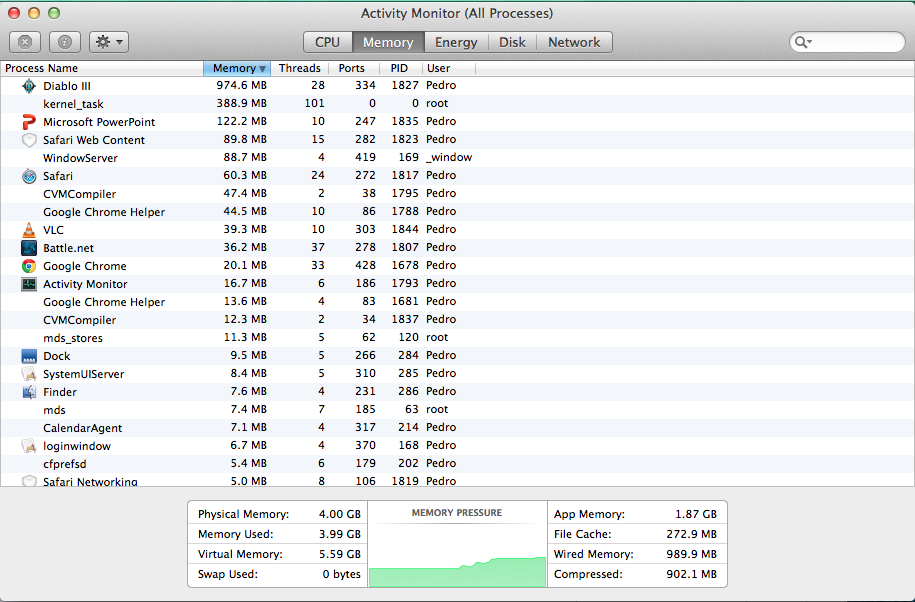Click the SystemUIServer icon

[29, 374]
